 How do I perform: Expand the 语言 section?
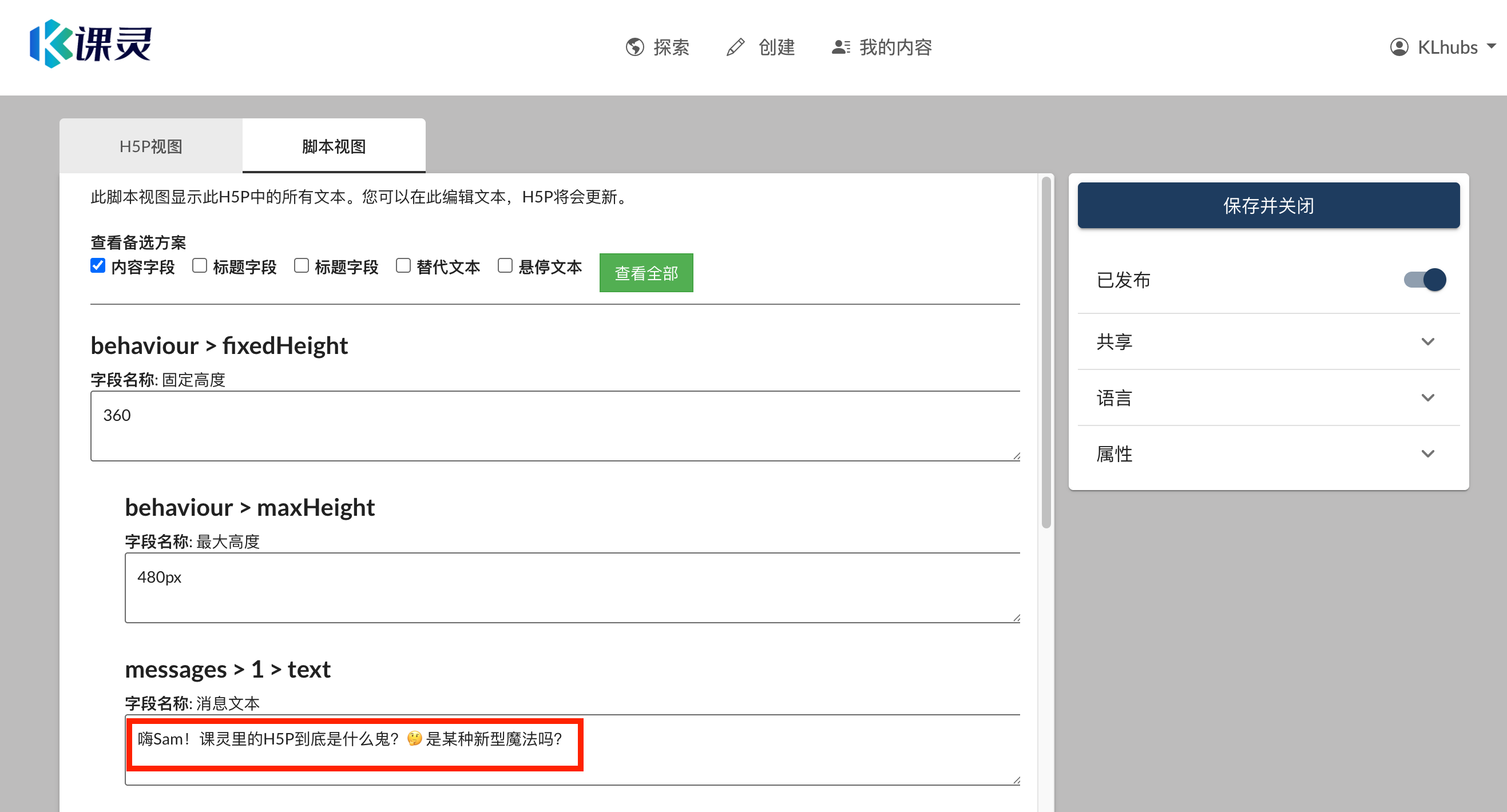1428,397
